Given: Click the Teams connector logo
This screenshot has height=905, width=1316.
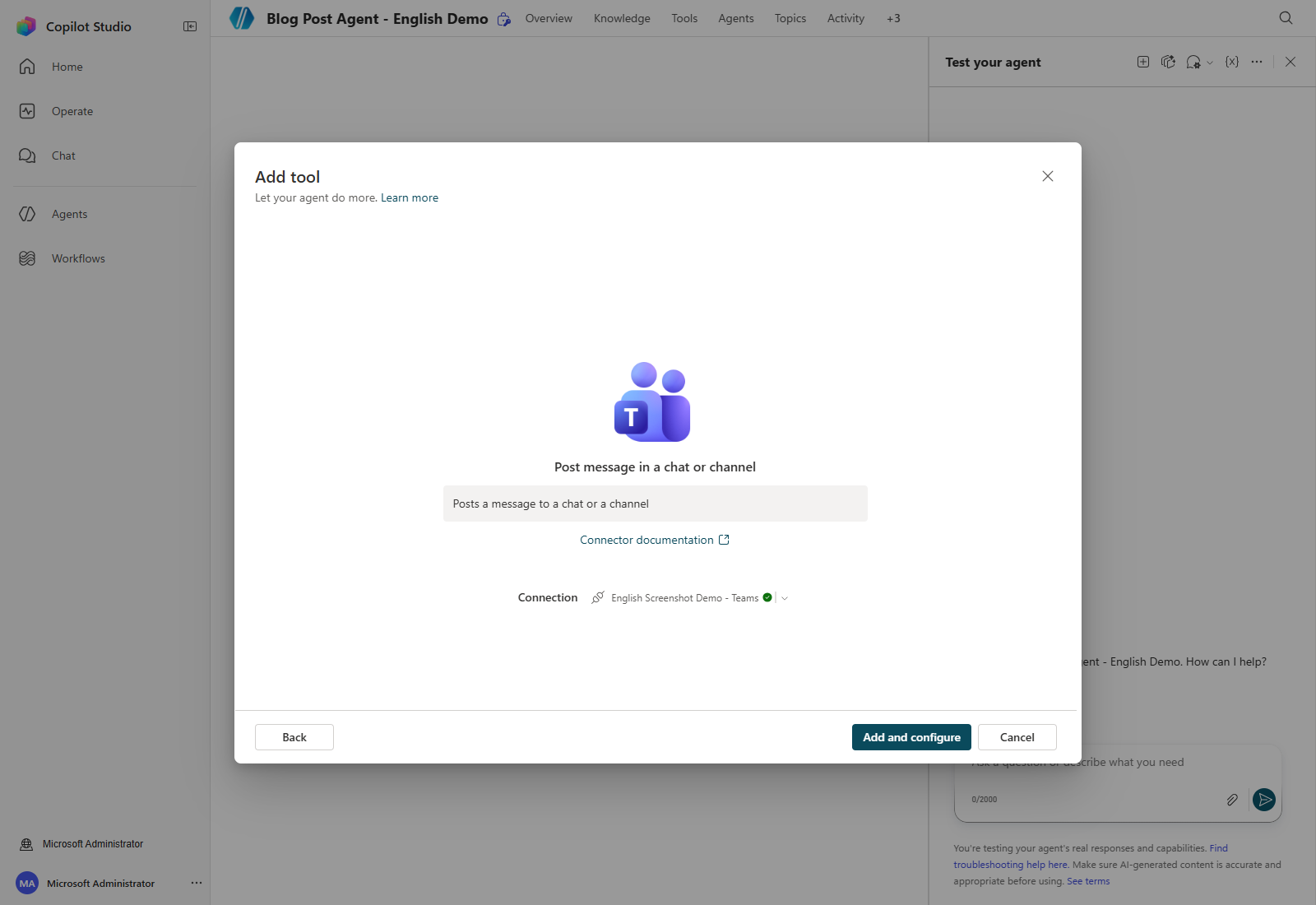Looking at the screenshot, I should pyautogui.click(x=652, y=401).
